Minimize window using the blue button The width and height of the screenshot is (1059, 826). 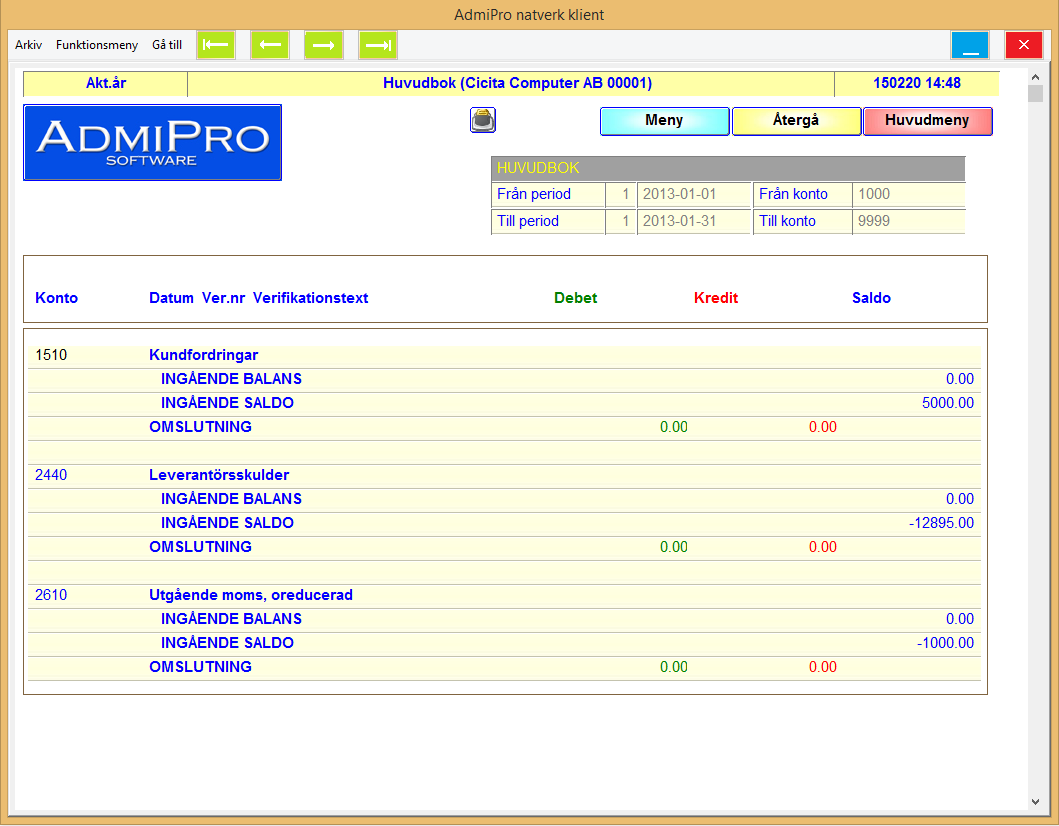[x=969, y=45]
